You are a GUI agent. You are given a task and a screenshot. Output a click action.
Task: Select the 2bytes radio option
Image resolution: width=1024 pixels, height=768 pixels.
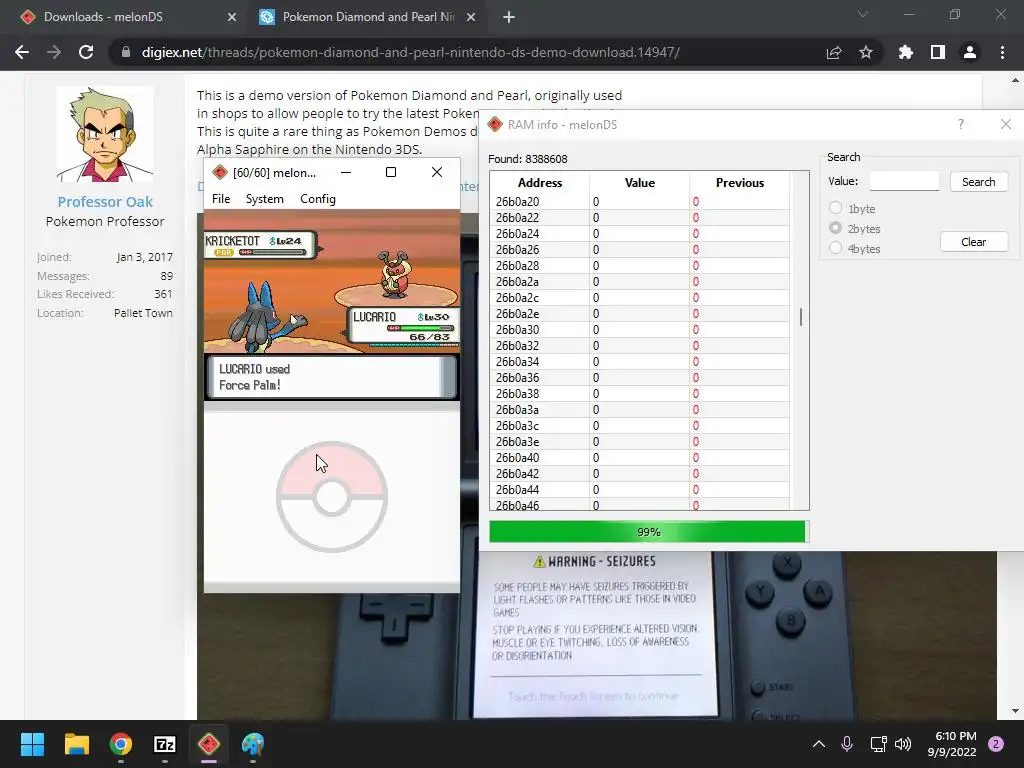[x=835, y=228]
